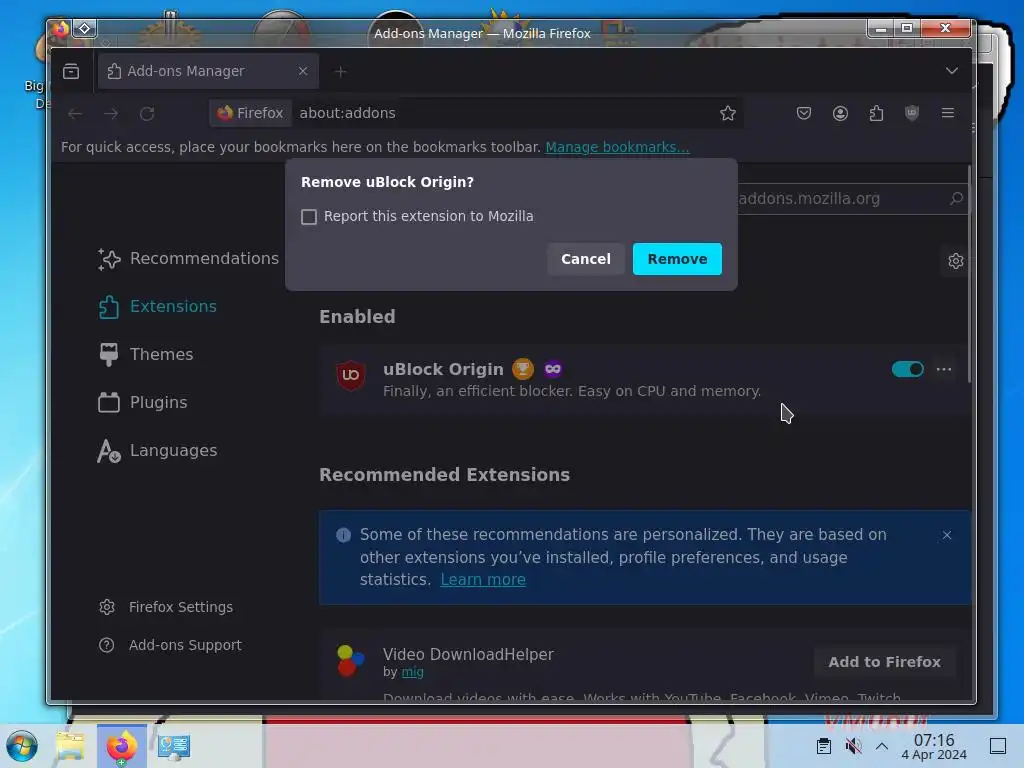
Task: Open File Explorer from the taskbar
Action: pyautogui.click(x=71, y=746)
